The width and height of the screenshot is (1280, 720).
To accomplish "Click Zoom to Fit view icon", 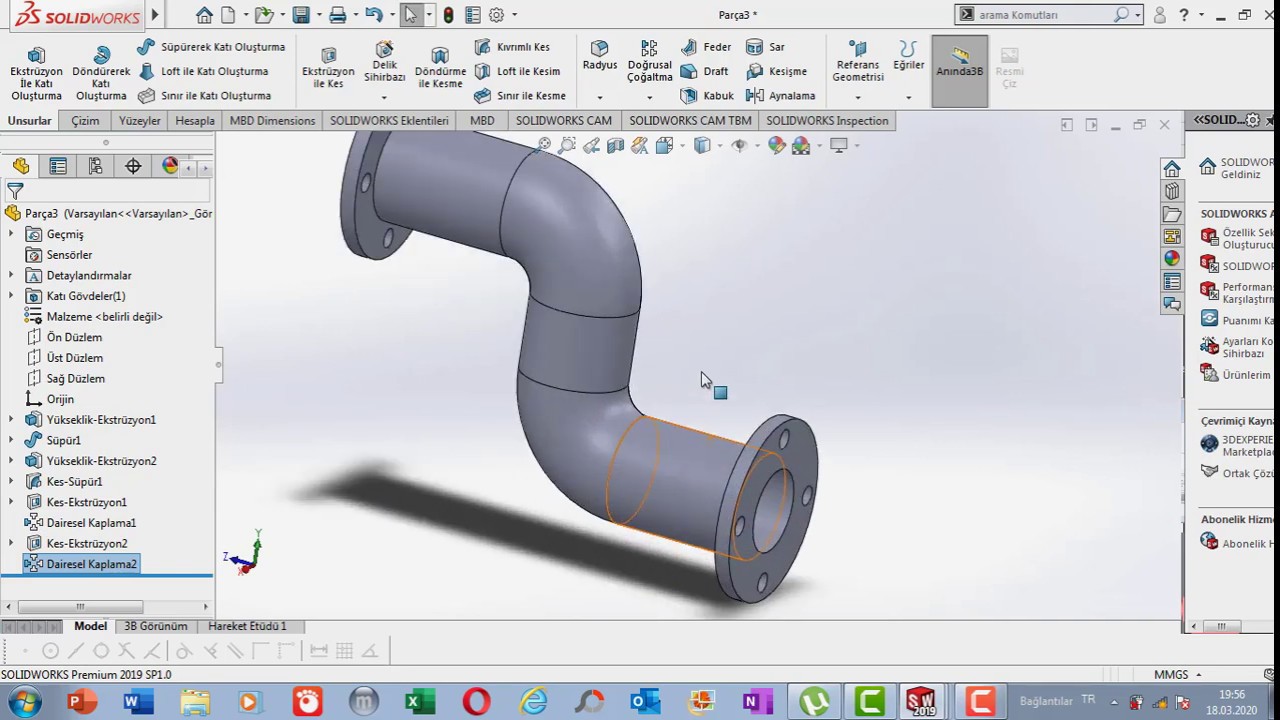I will 543,146.
